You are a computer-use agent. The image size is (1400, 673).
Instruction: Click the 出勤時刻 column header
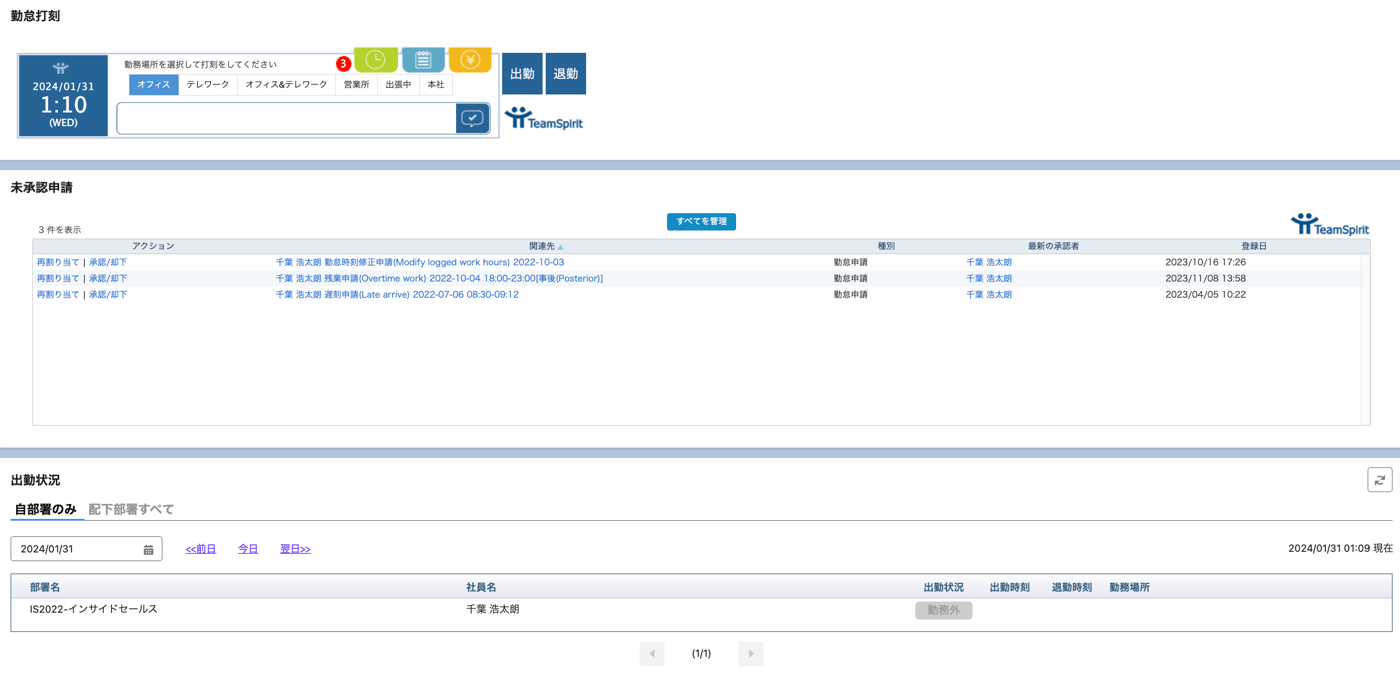1009,588
